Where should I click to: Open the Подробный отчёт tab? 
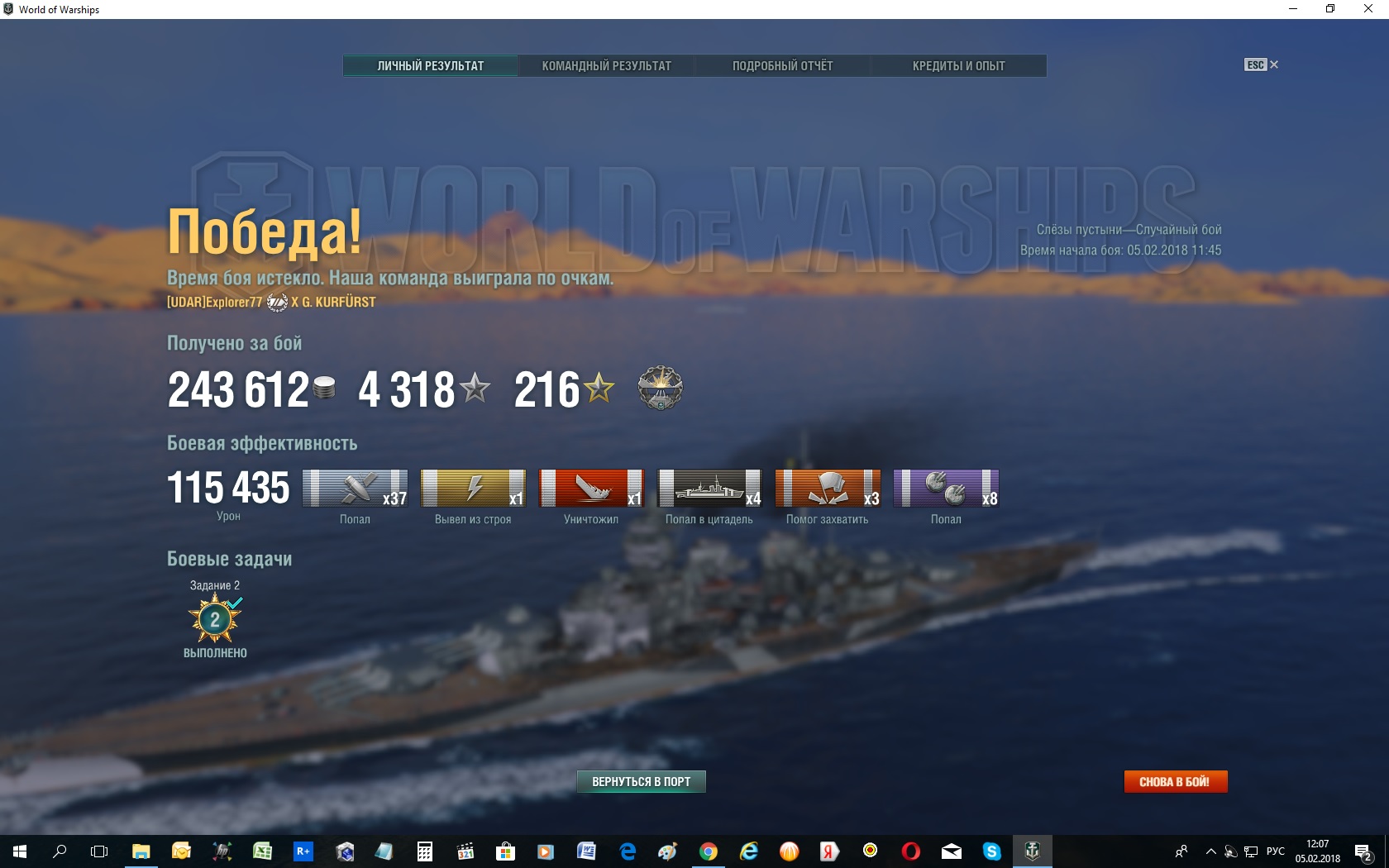pyautogui.click(x=782, y=66)
